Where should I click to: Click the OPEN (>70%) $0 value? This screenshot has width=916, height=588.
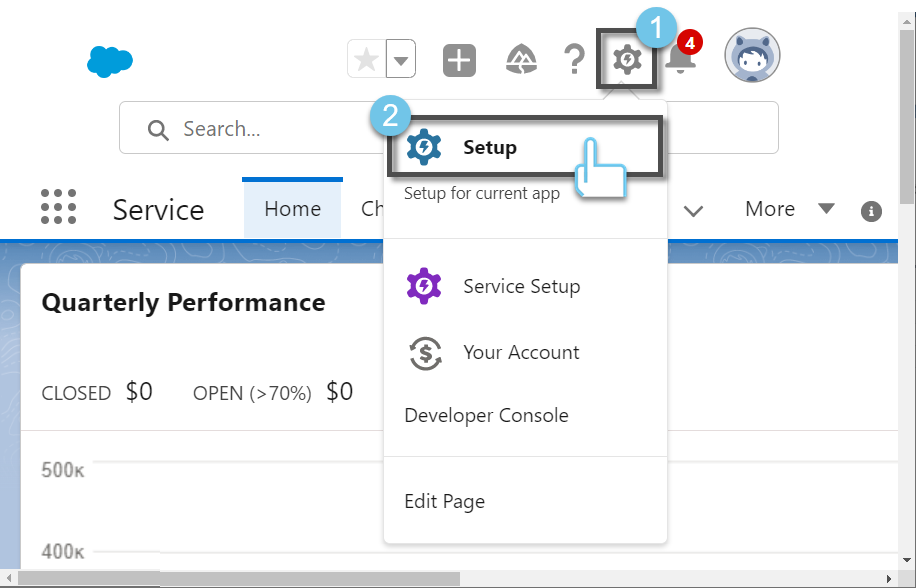(x=339, y=392)
